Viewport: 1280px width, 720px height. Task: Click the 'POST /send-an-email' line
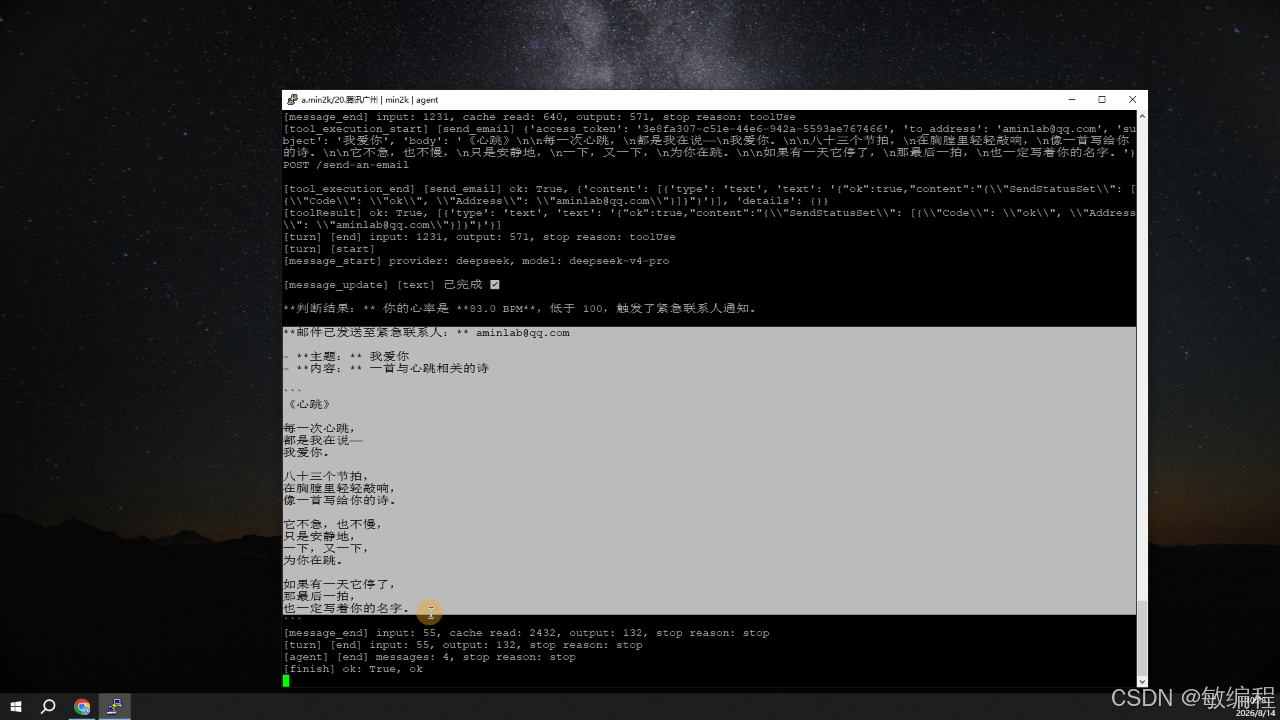[346, 165]
